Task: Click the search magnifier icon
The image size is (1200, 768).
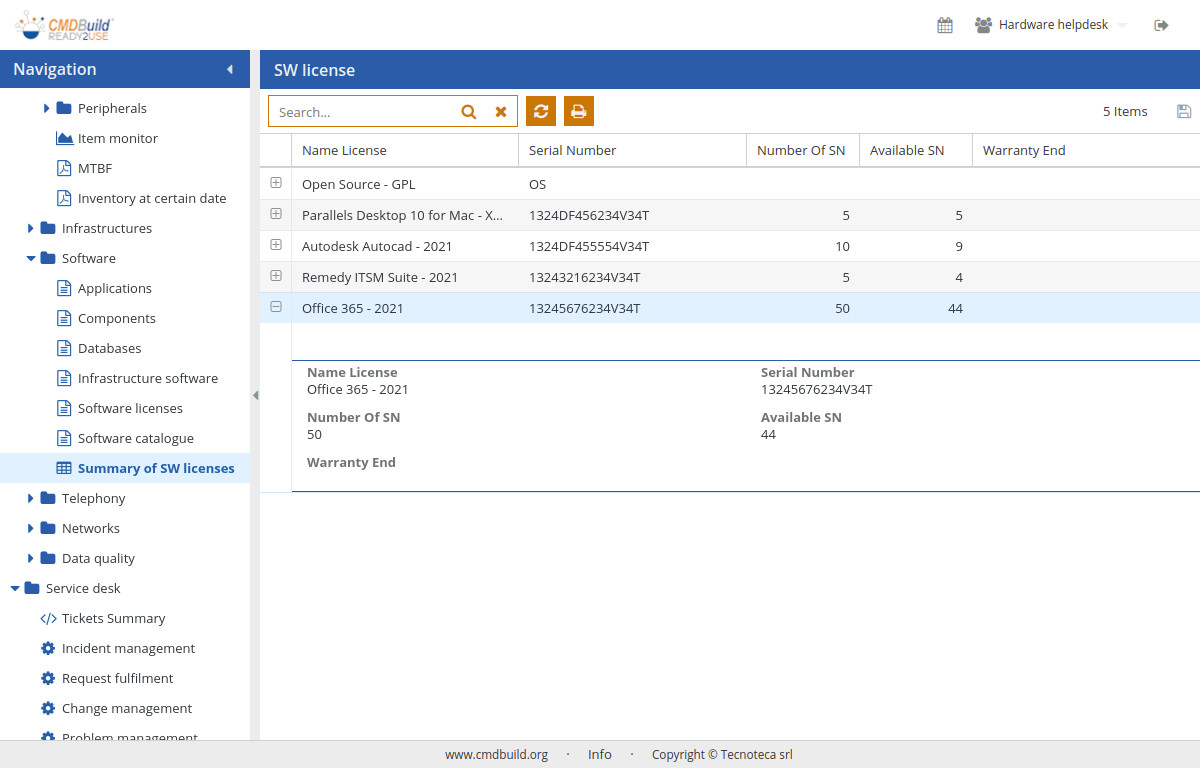Action: point(468,112)
